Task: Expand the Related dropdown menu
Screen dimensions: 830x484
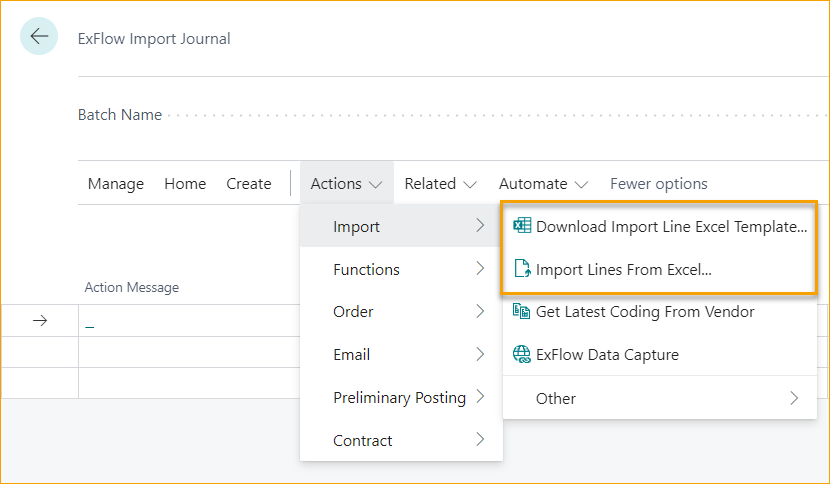Action: tap(440, 184)
